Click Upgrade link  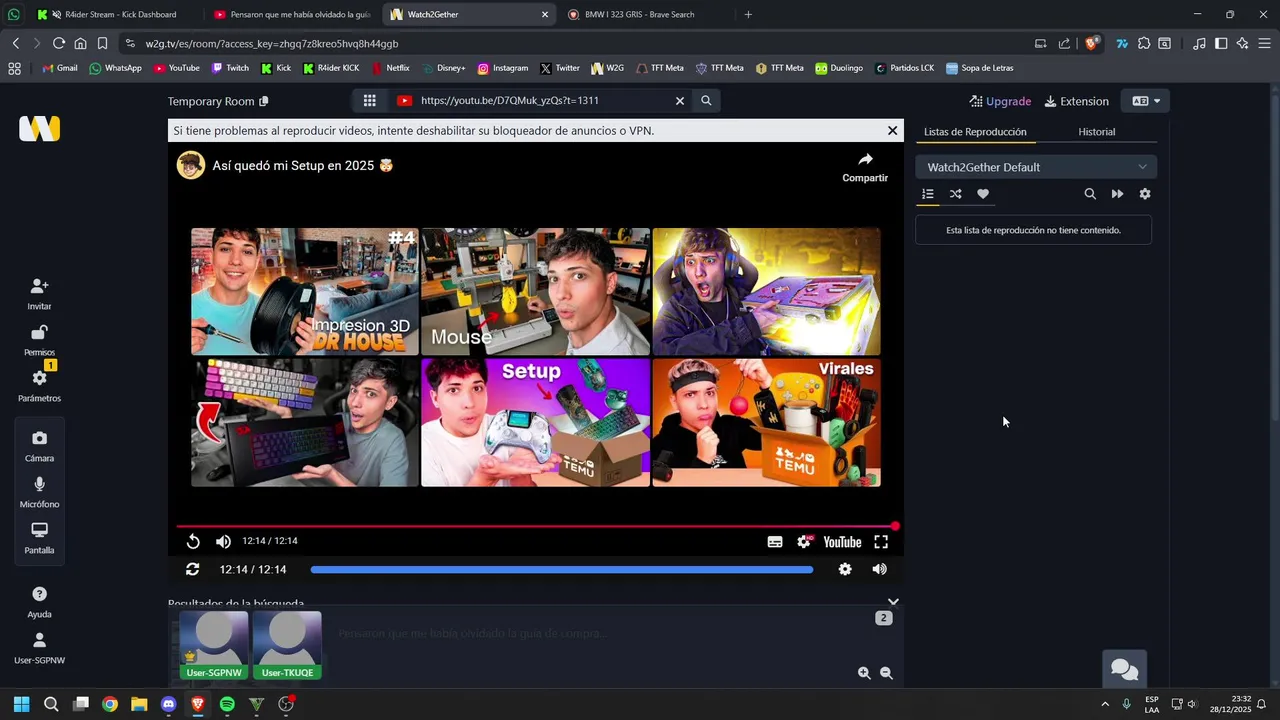point(1000,101)
